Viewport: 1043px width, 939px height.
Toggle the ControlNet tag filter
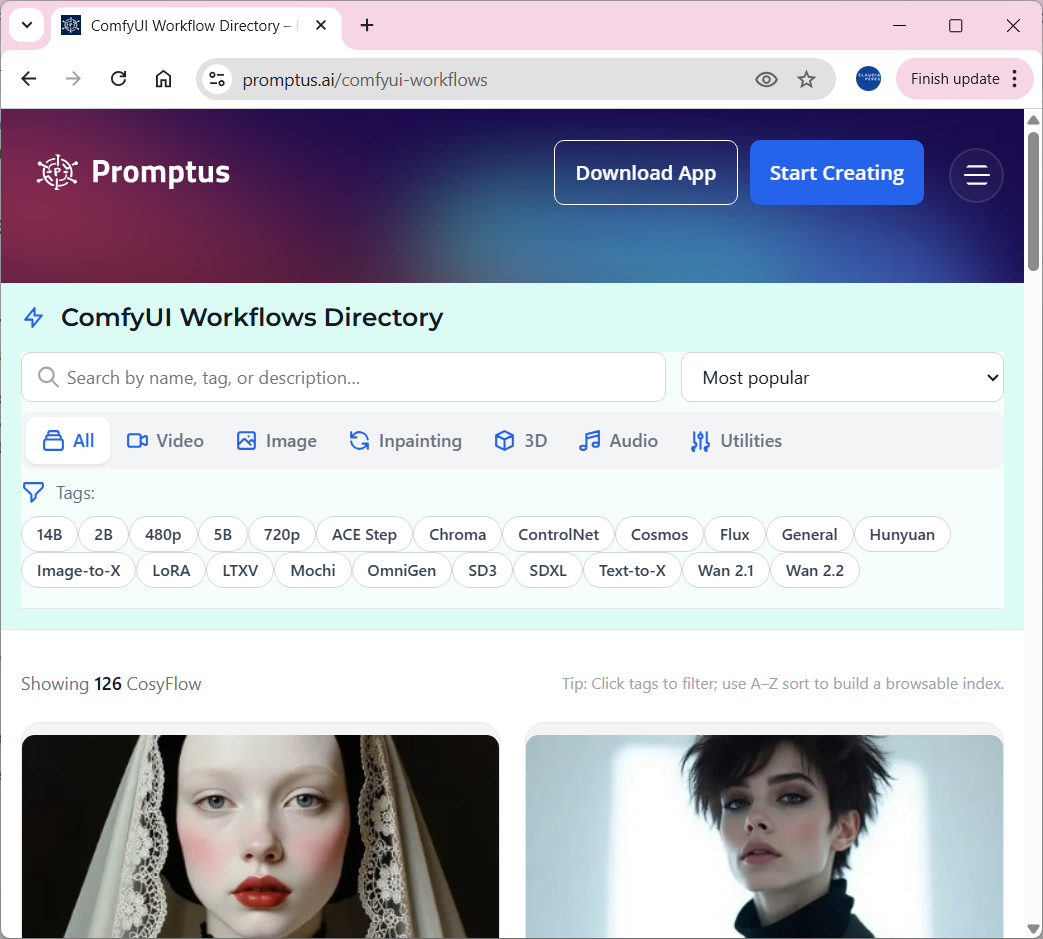558,534
